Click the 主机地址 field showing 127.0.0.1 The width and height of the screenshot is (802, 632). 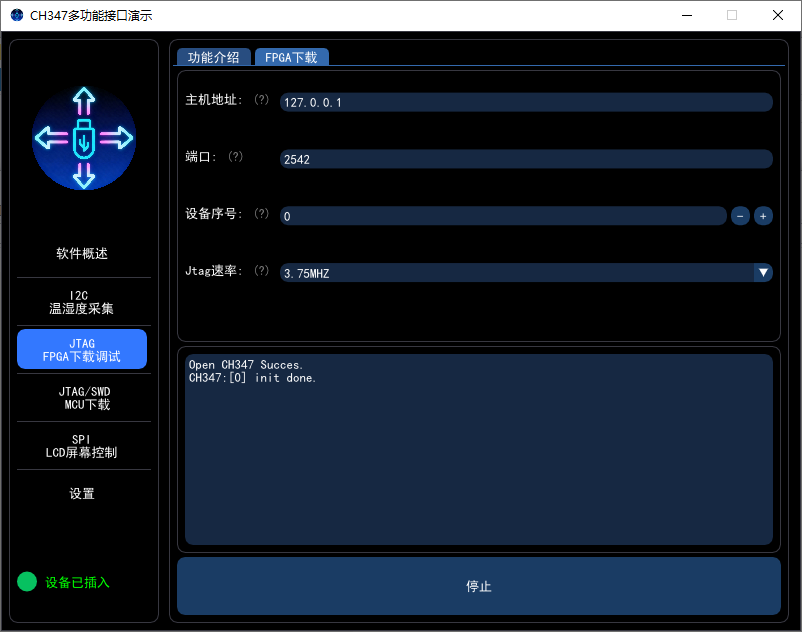pyautogui.click(x=526, y=102)
